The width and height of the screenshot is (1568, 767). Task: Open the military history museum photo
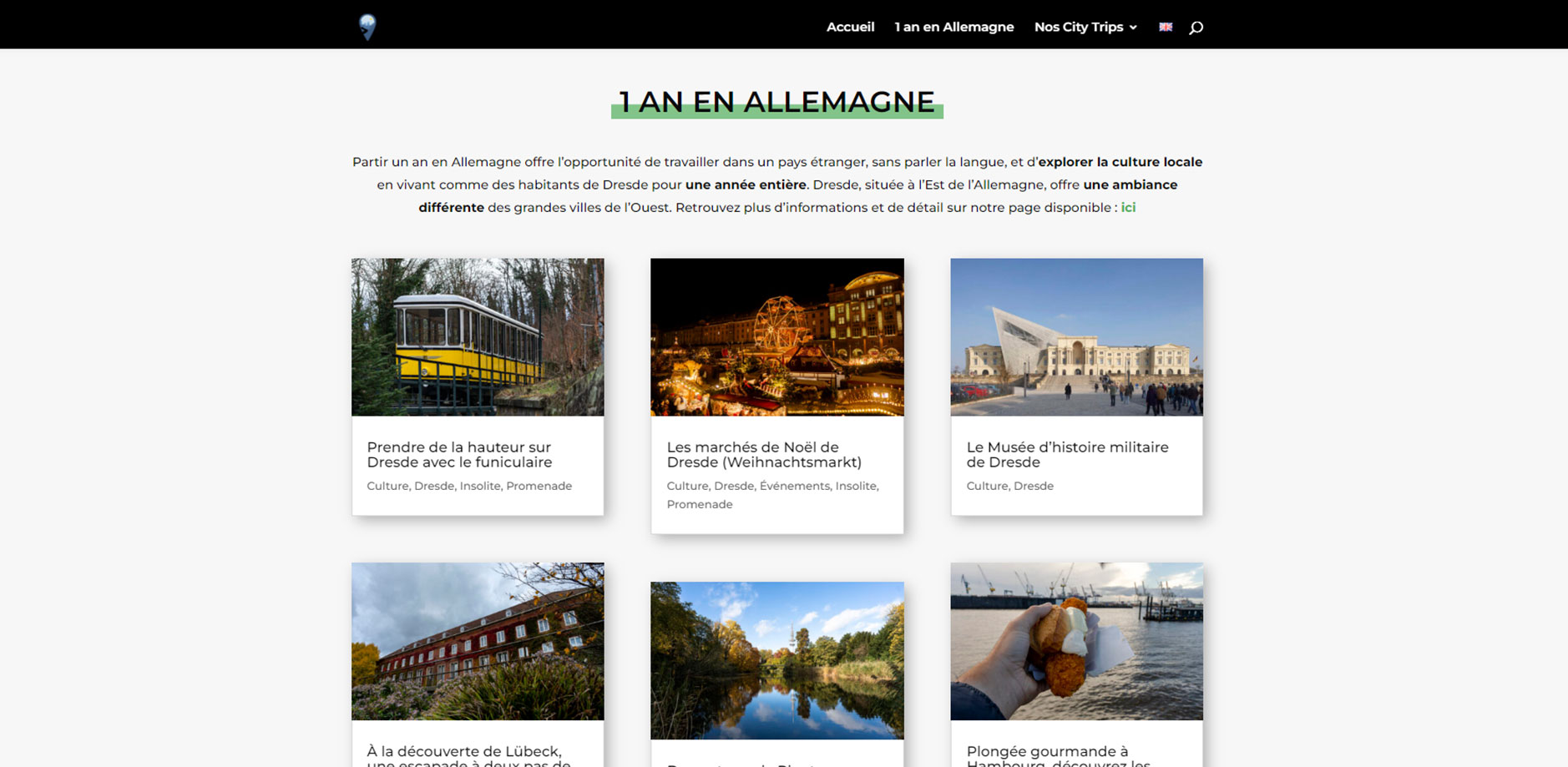point(1076,336)
